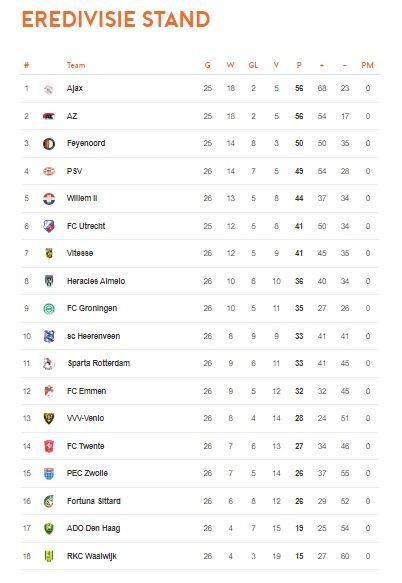This screenshot has height=583, width=402.
Task: Click the RKC Waalwijk crest
Action: [49, 556]
